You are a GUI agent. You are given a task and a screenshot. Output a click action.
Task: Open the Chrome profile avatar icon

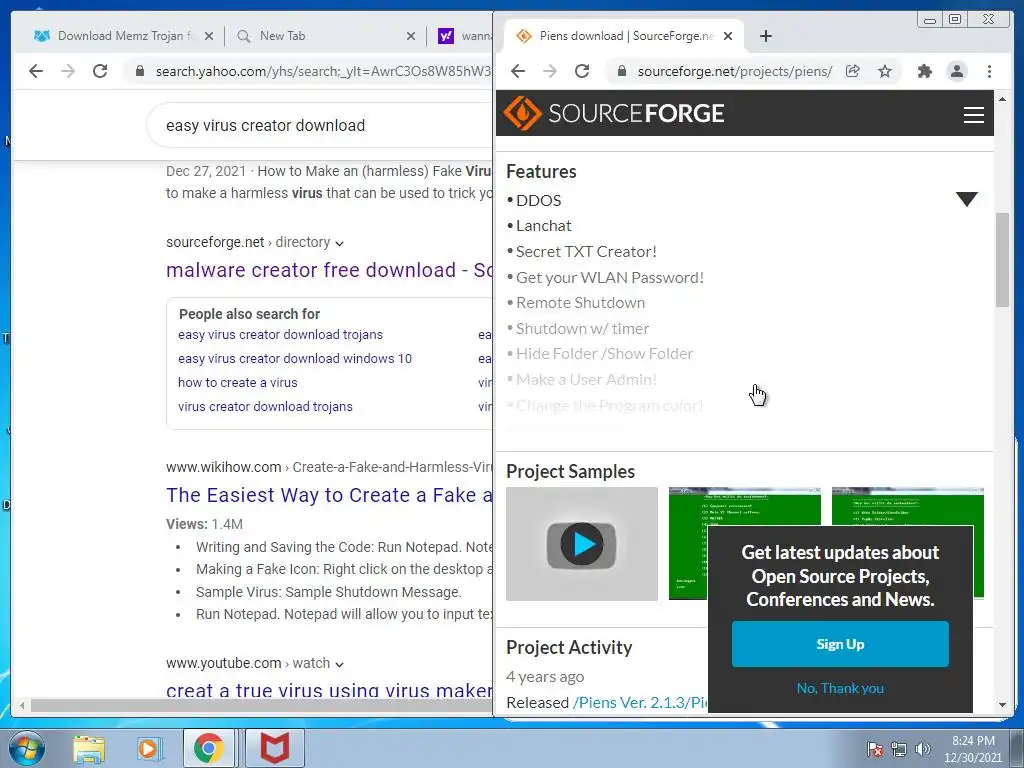(957, 71)
